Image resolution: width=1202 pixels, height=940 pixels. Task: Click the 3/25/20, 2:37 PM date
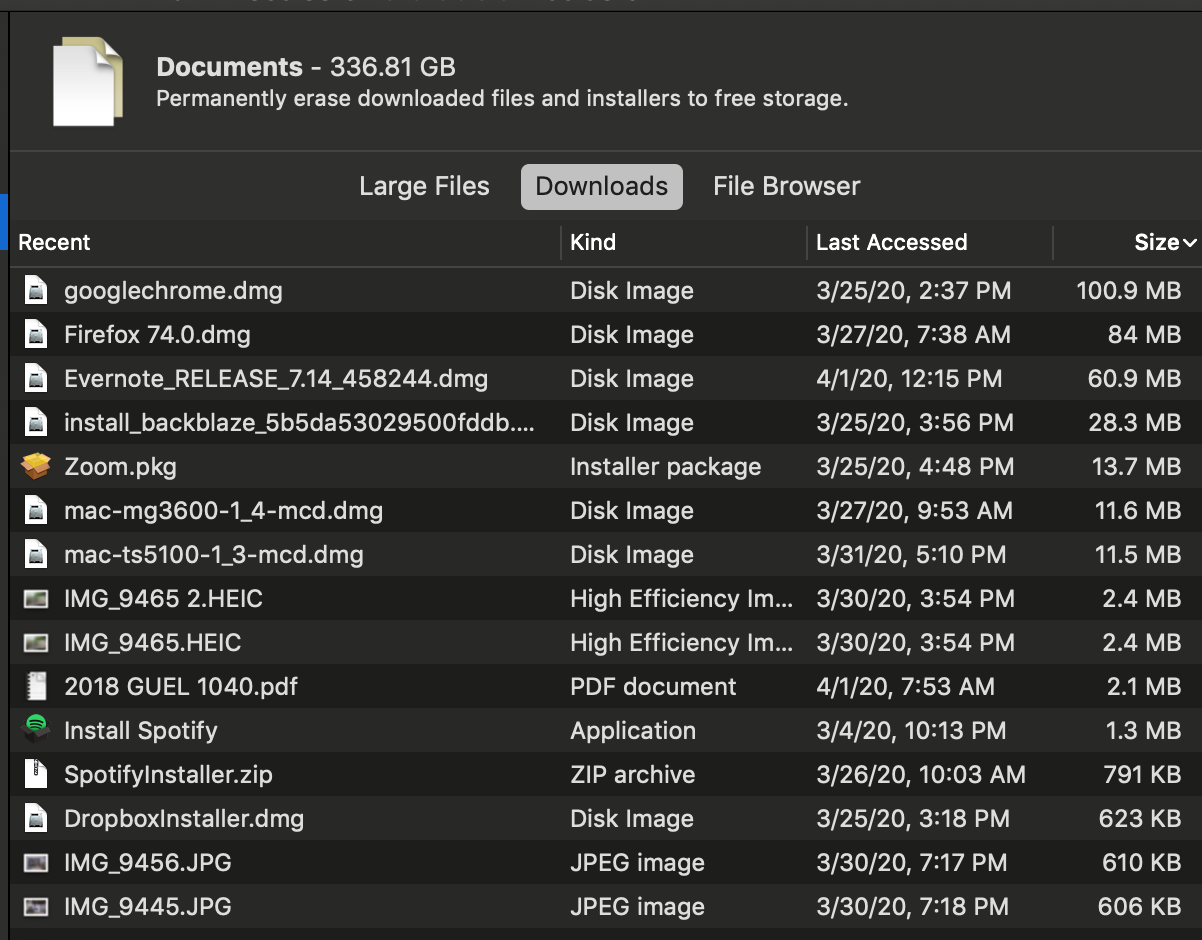pos(913,291)
